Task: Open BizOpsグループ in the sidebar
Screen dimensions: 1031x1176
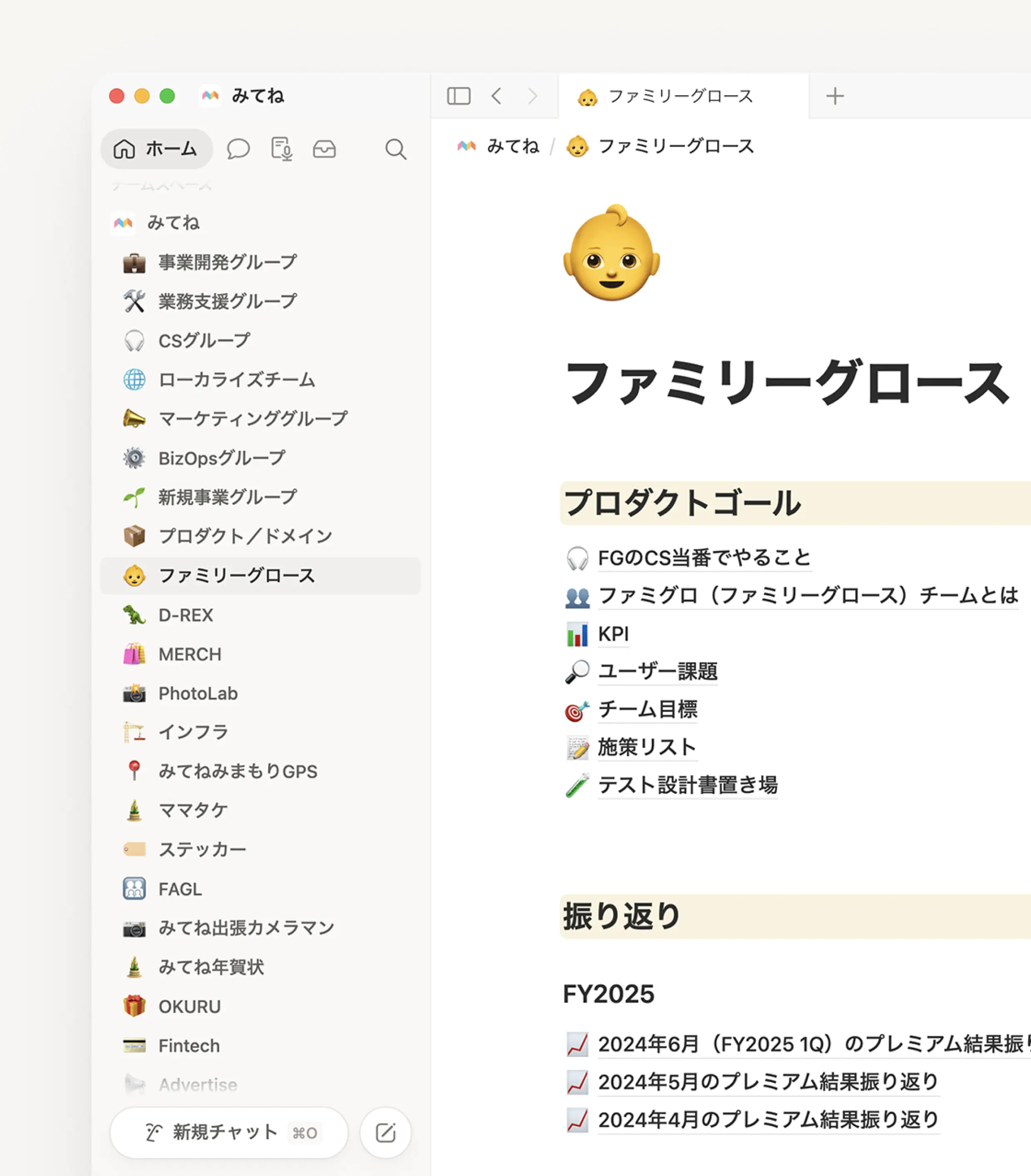Action: click(x=260, y=458)
